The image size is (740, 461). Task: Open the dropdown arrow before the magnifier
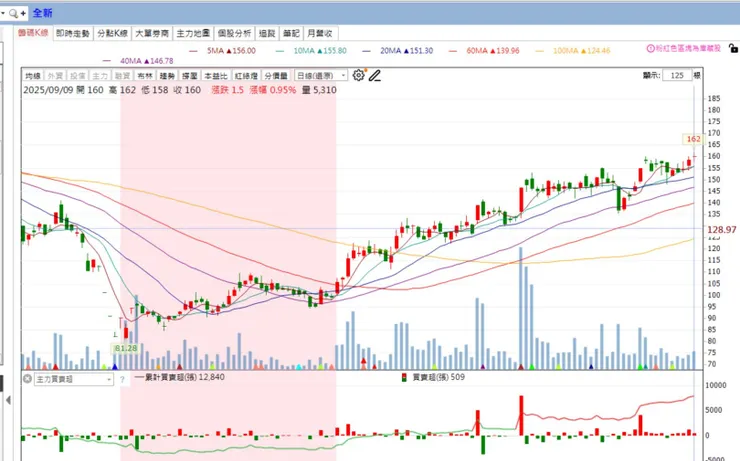click(3, 13)
